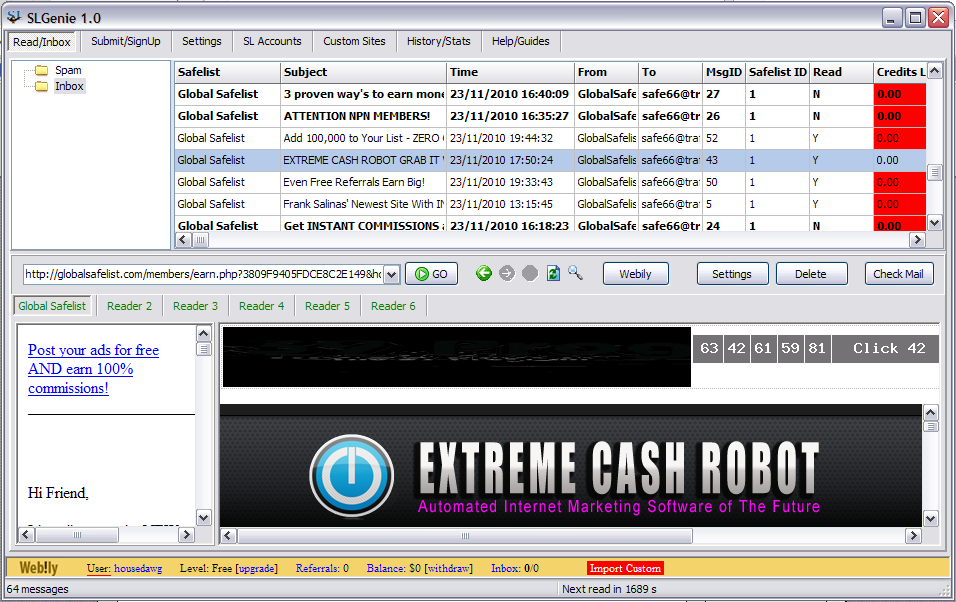Sort by the From column header
This screenshot has width=956, height=602.
pyautogui.click(x=606, y=72)
